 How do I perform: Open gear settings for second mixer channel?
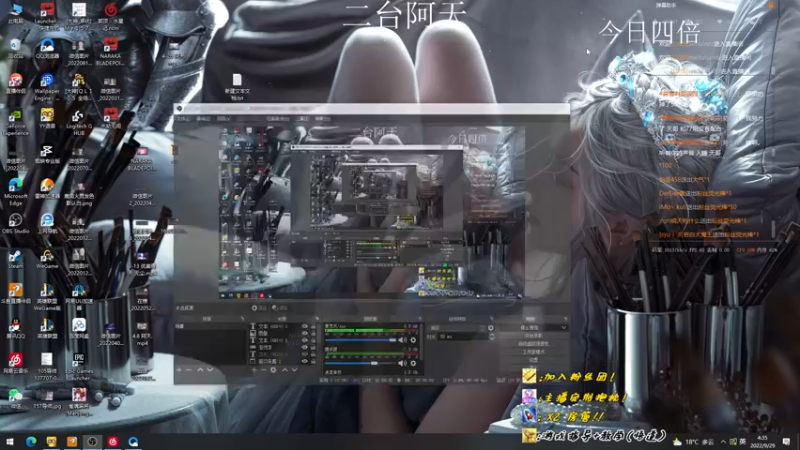point(413,363)
